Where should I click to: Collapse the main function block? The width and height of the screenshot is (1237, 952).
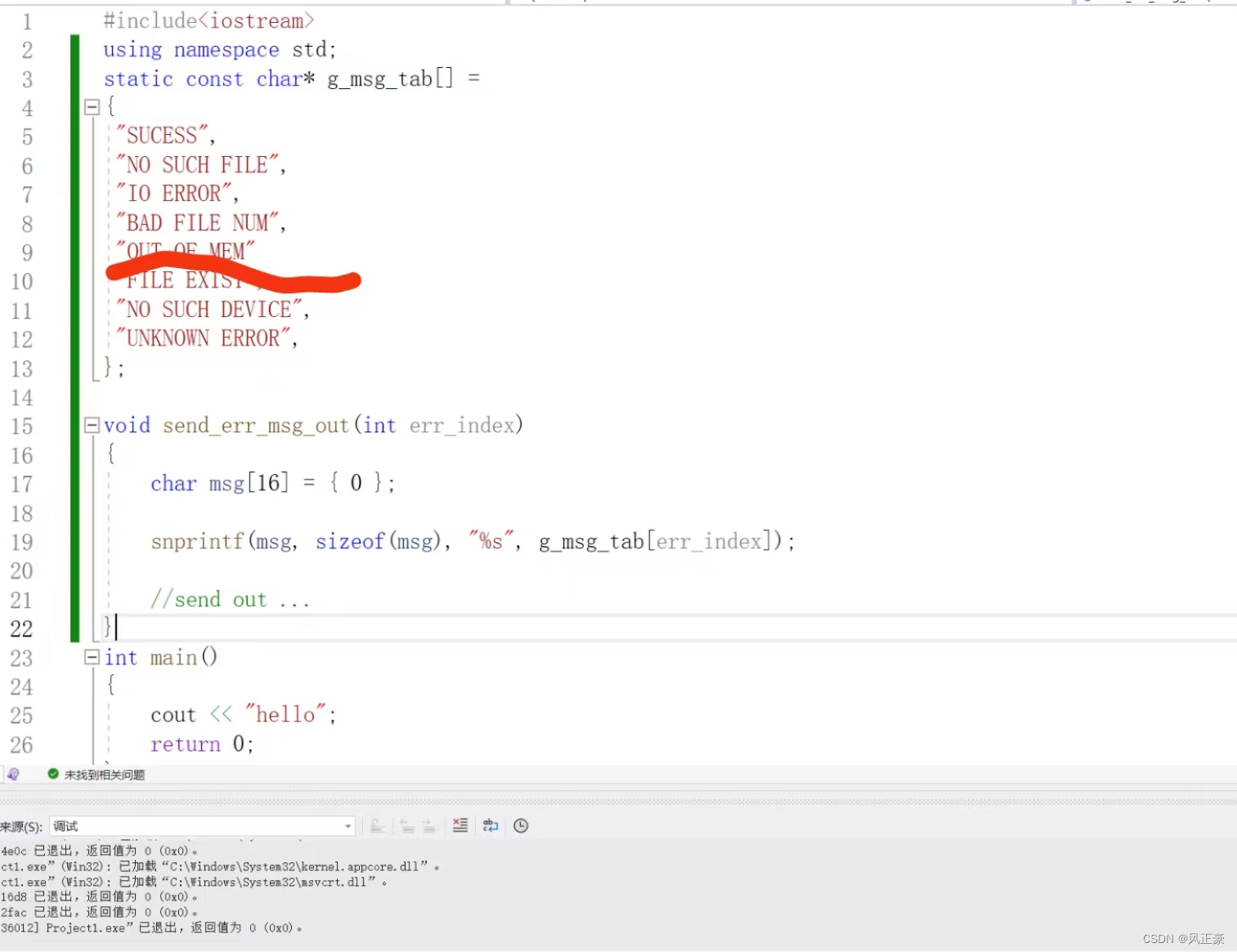point(92,657)
